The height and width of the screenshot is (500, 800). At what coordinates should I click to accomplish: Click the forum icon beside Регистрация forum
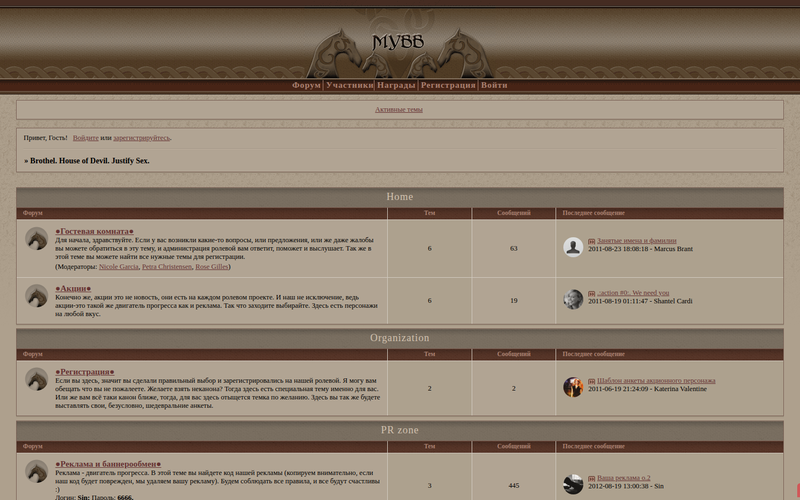(x=37, y=379)
